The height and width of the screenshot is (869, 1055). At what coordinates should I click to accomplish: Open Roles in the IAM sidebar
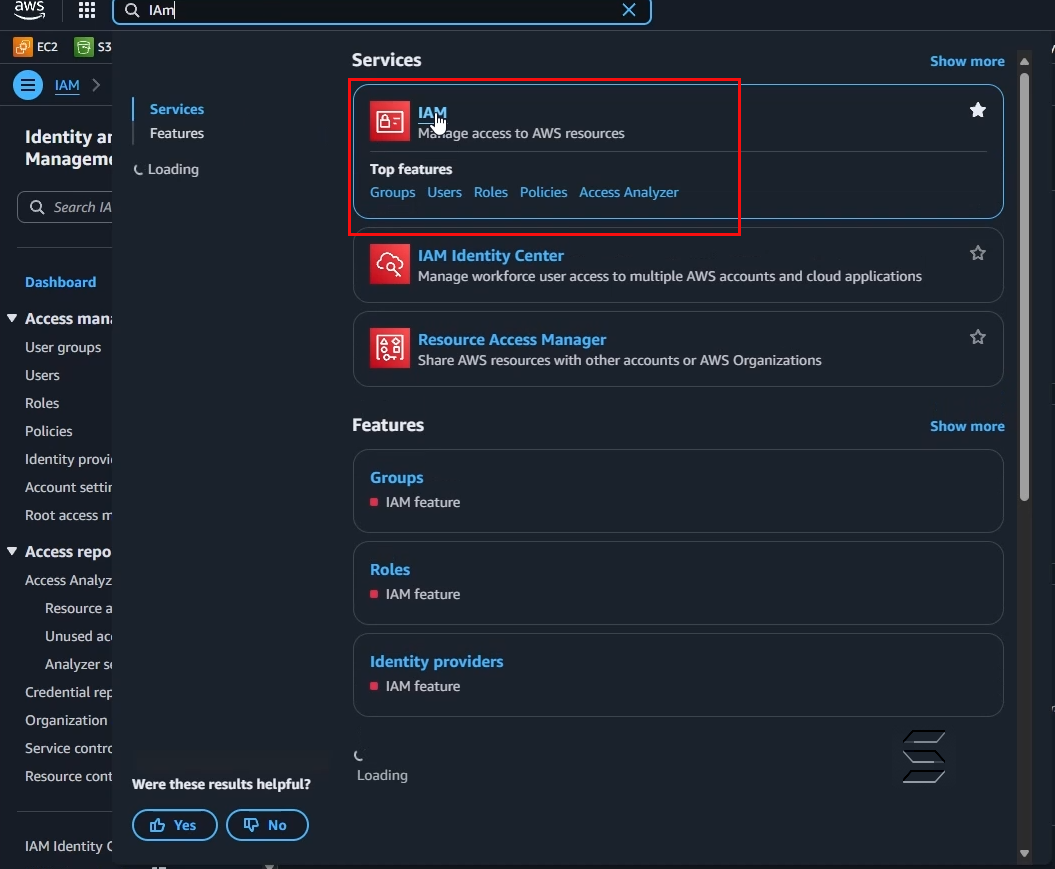pos(42,404)
